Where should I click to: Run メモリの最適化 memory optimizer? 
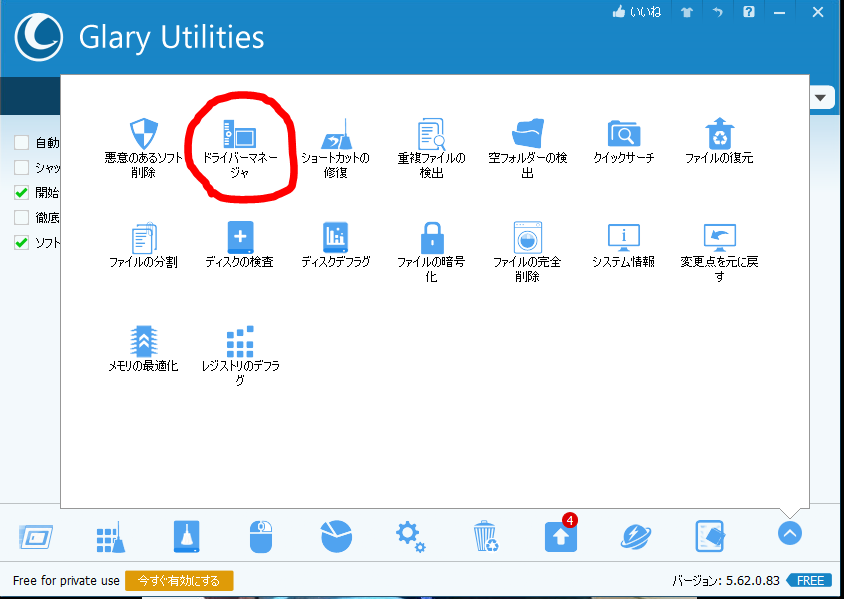(144, 349)
